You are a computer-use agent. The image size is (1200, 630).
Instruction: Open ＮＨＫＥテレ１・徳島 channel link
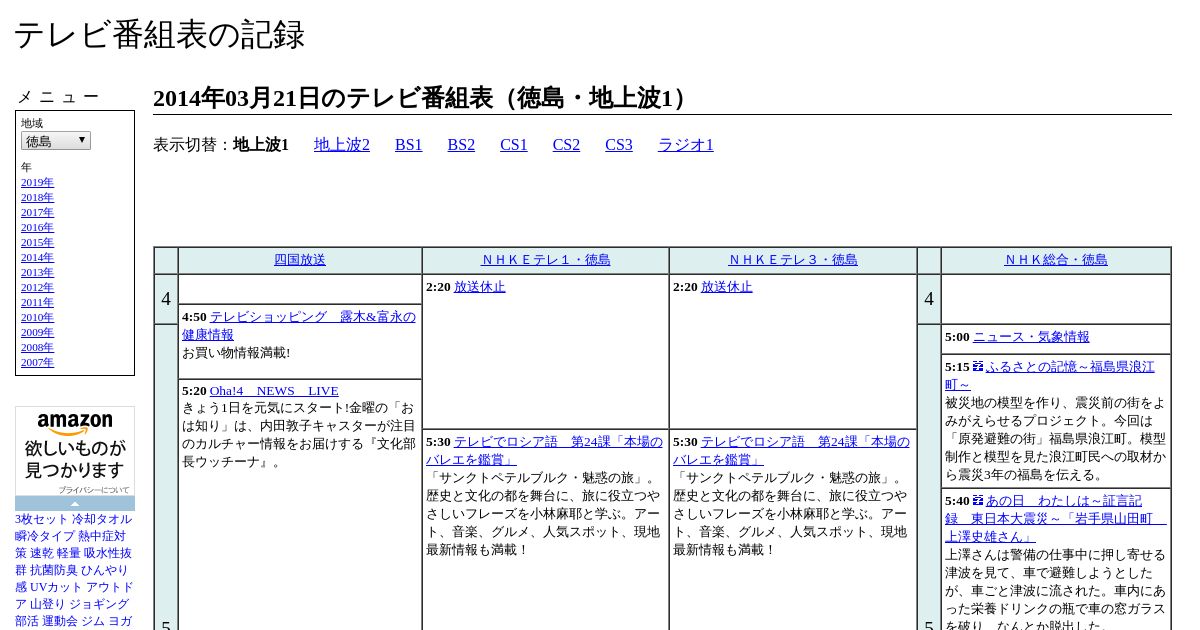pyautogui.click(x=546, y=260)
